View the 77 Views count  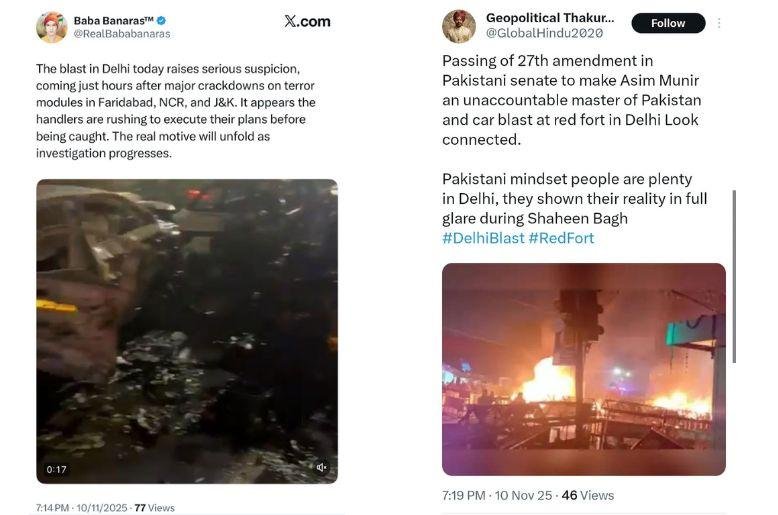coord(154,508)
